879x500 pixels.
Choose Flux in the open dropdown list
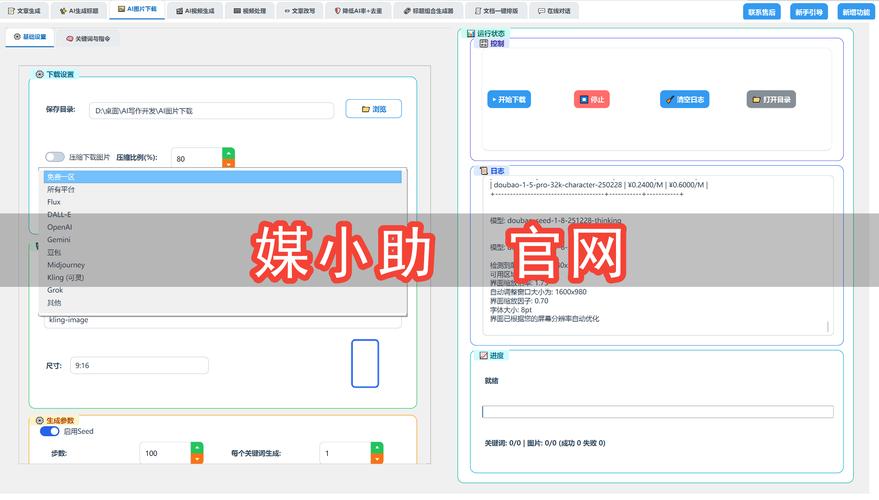pos(54,202)
